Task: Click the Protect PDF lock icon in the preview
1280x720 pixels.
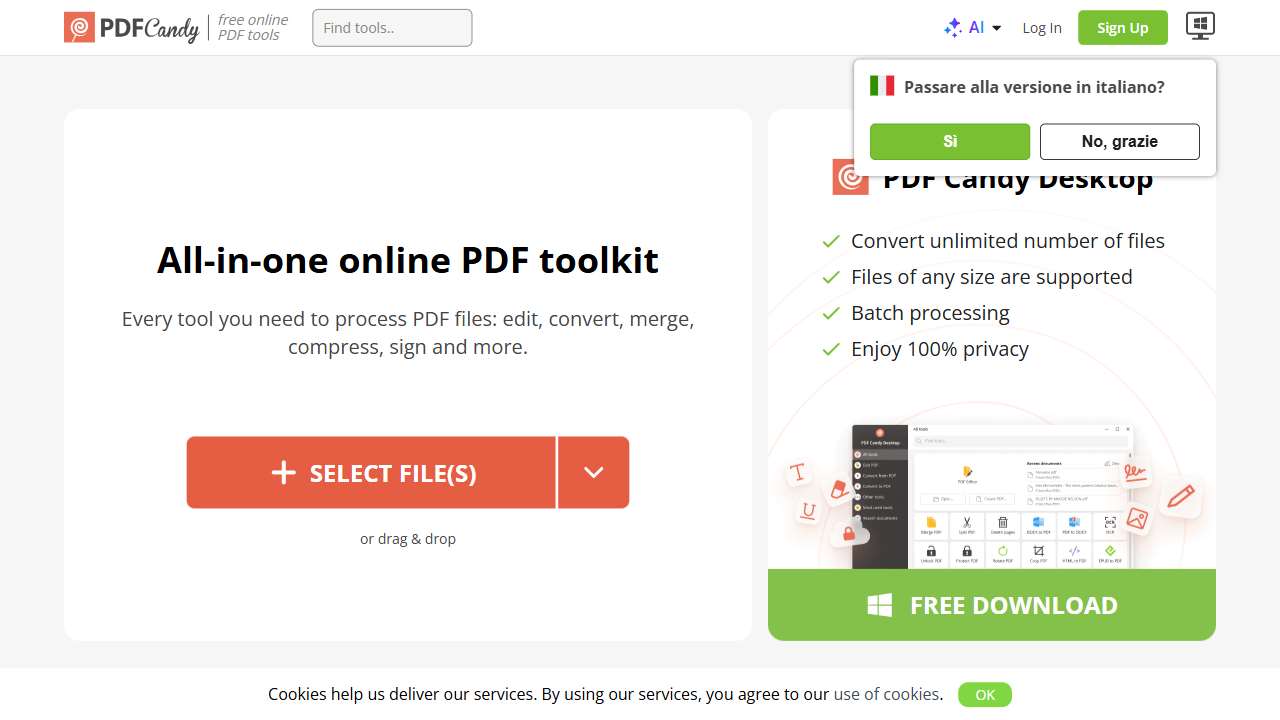Action: tap(967, 550)
